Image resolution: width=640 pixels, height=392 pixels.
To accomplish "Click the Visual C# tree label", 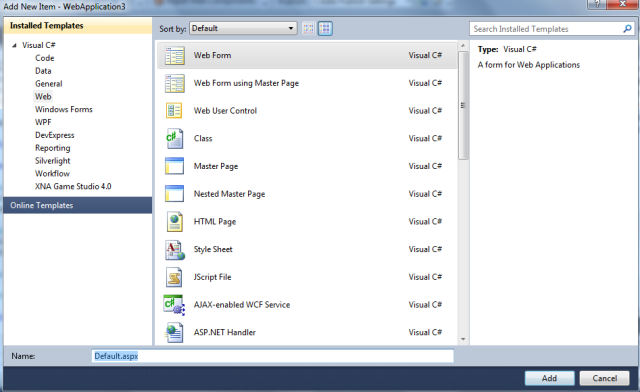I will coord(39,45).
